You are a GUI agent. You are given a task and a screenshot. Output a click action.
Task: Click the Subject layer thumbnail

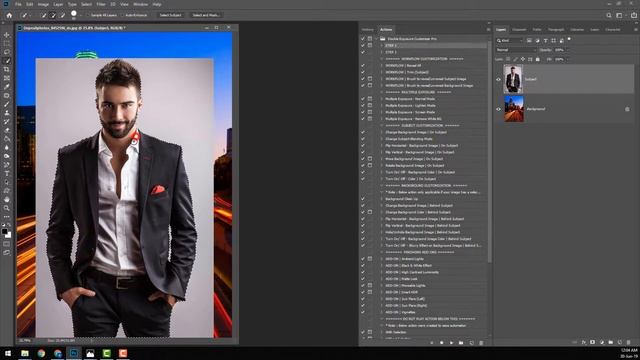pyautogui.click(x=513, y=79)
